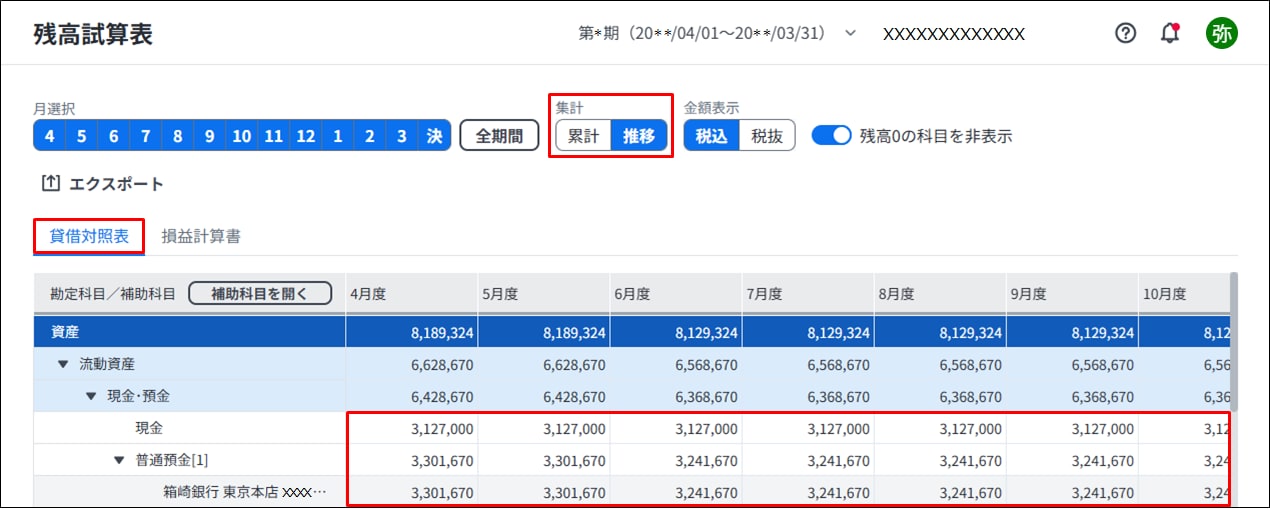This screenshot has width=1270, height=509.
Task: Open the notifications bell icon
Action: coord(1170,33)
